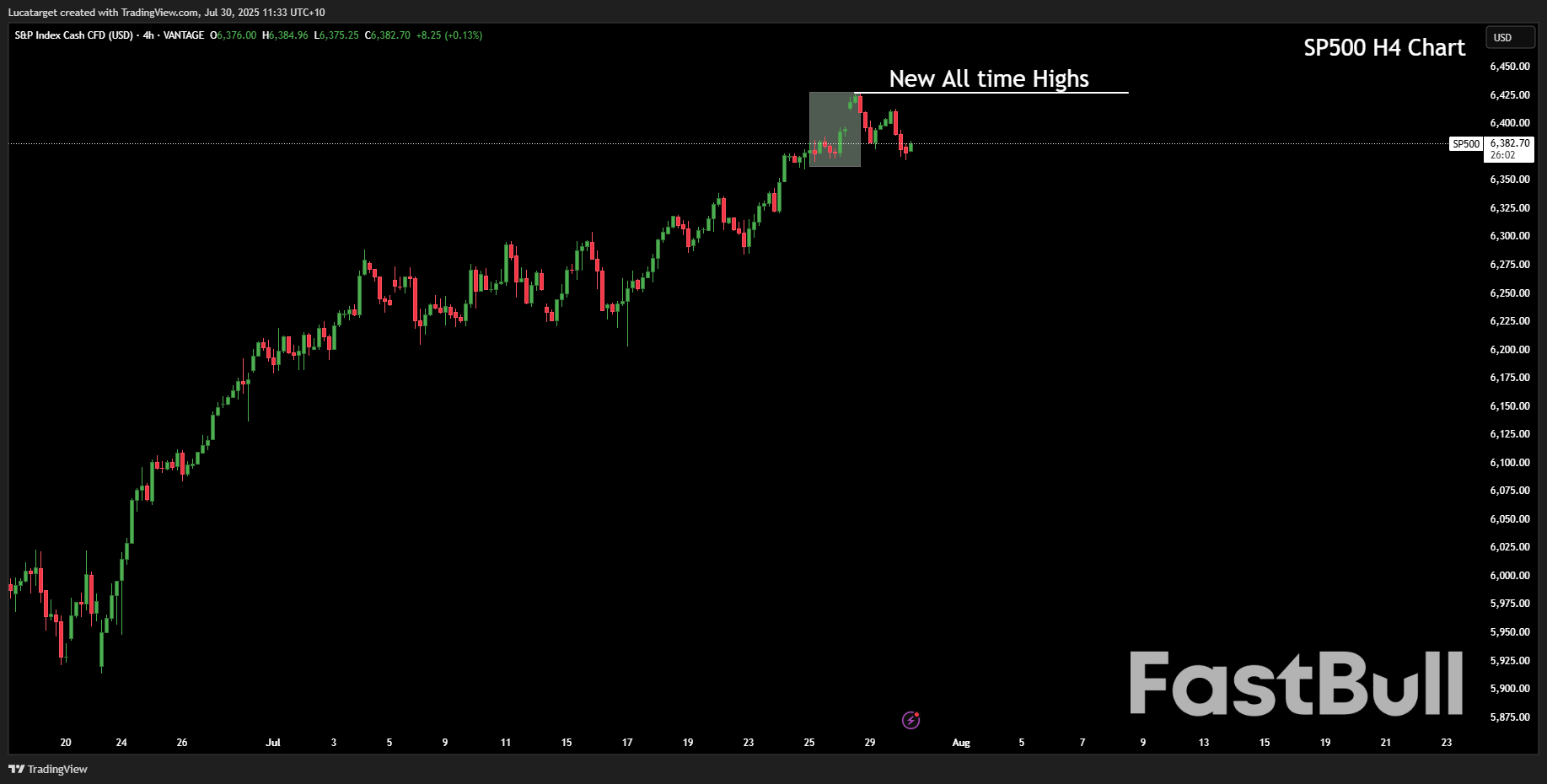The image size is (1547, 784).
Task: Click the close value C6,382.70 in legend
Action: (x=387, y=35)
